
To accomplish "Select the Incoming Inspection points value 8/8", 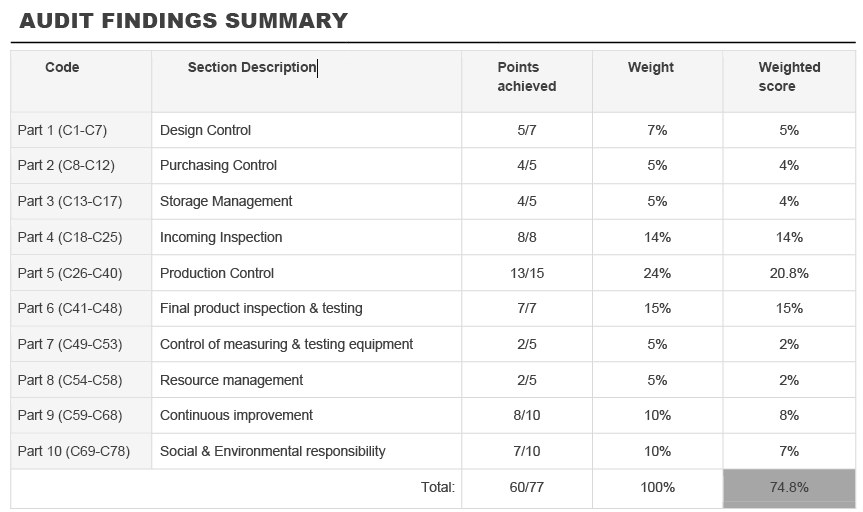I will [527, 237].
